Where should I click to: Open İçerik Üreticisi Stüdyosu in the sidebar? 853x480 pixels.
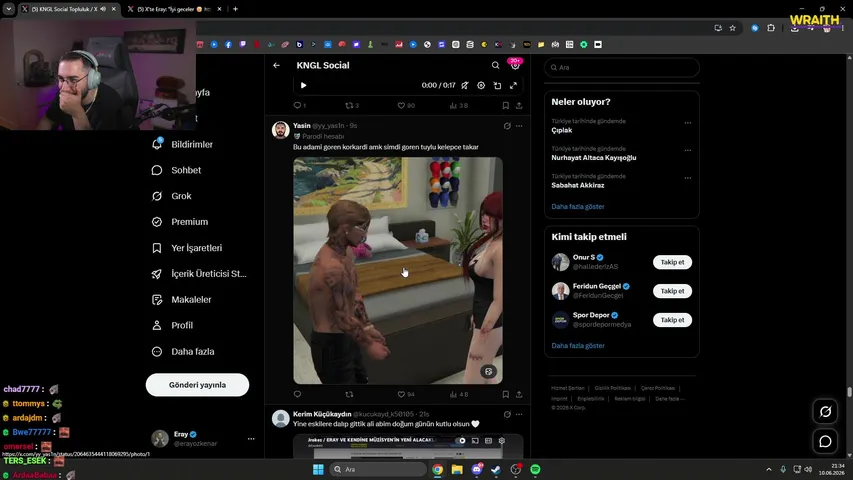click(199, 274)
